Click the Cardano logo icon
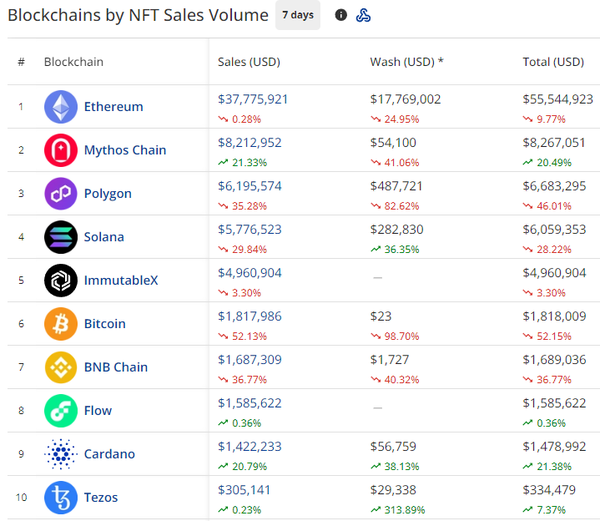 coord(61,454)
